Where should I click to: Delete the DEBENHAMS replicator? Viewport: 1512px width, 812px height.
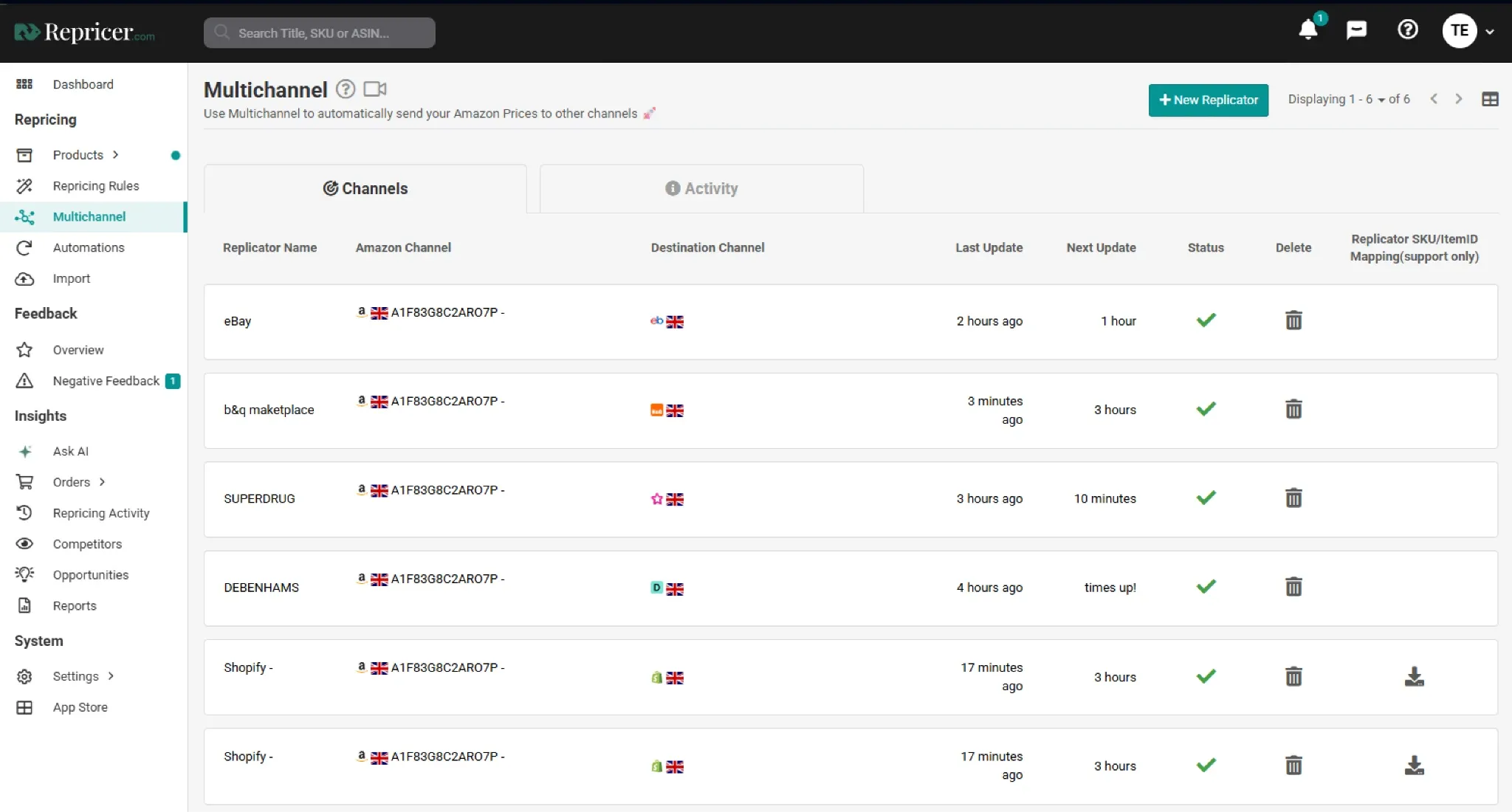[x=1293, y=587]
